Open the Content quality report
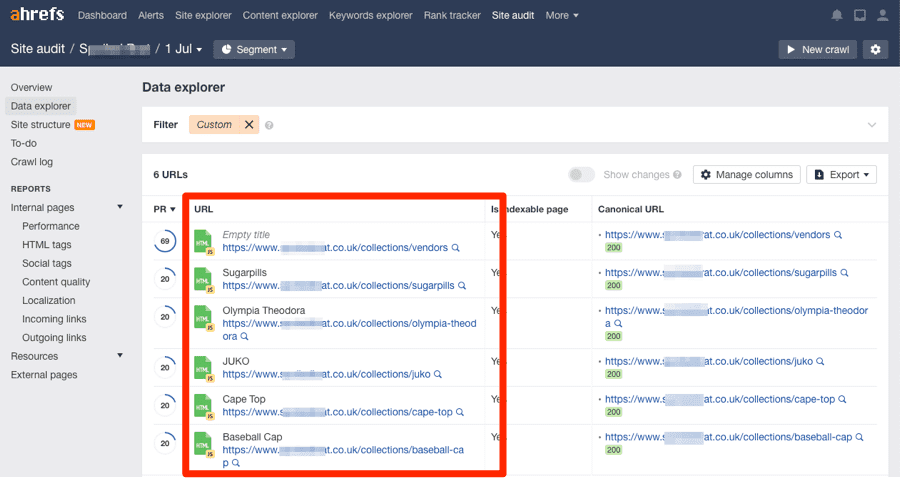This screenshot has height=478, width=900. click(x=56, y=282)
